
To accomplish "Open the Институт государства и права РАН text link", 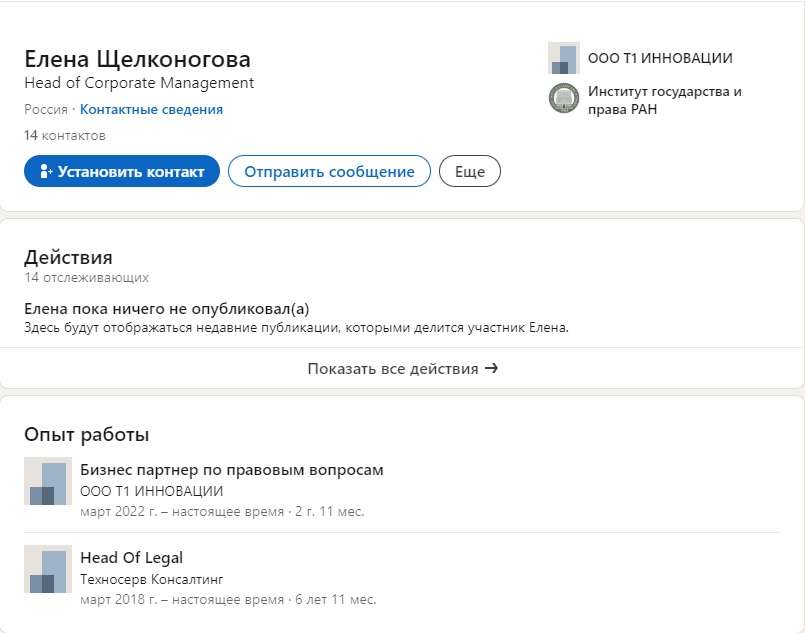I will coord(664,100).
